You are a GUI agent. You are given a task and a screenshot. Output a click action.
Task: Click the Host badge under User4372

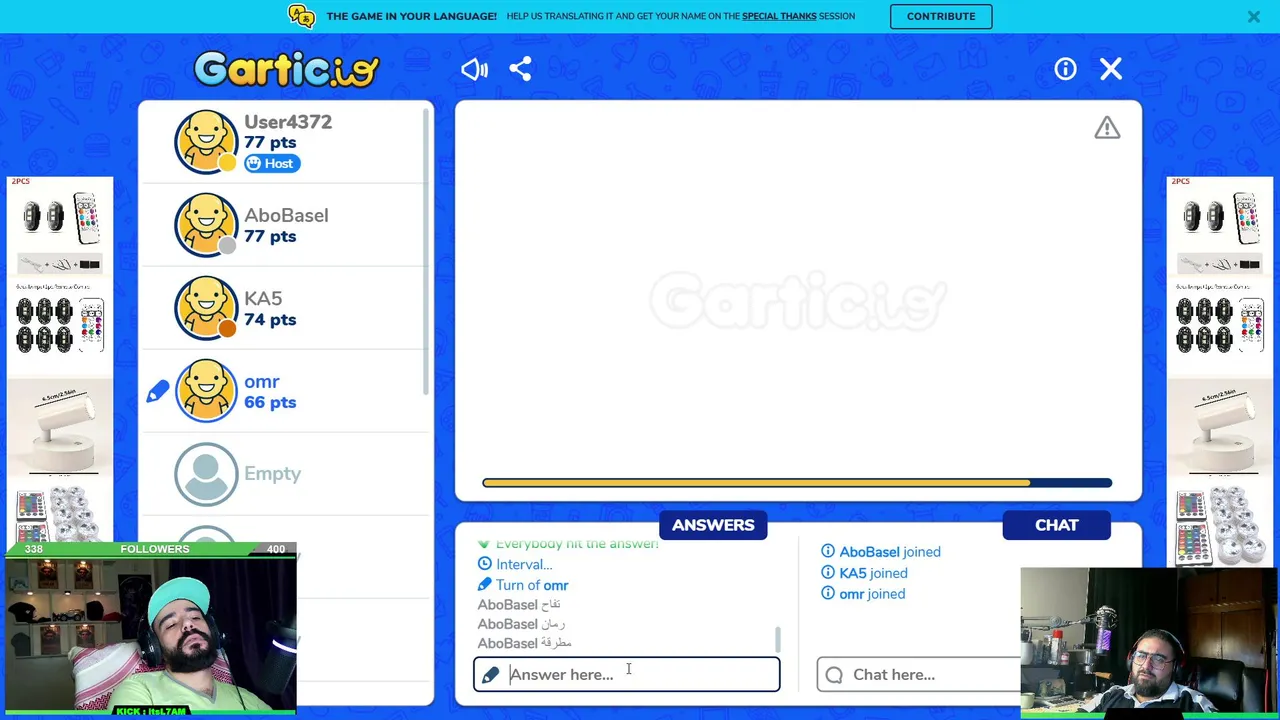pyautogui.click(x=272, y=163)
